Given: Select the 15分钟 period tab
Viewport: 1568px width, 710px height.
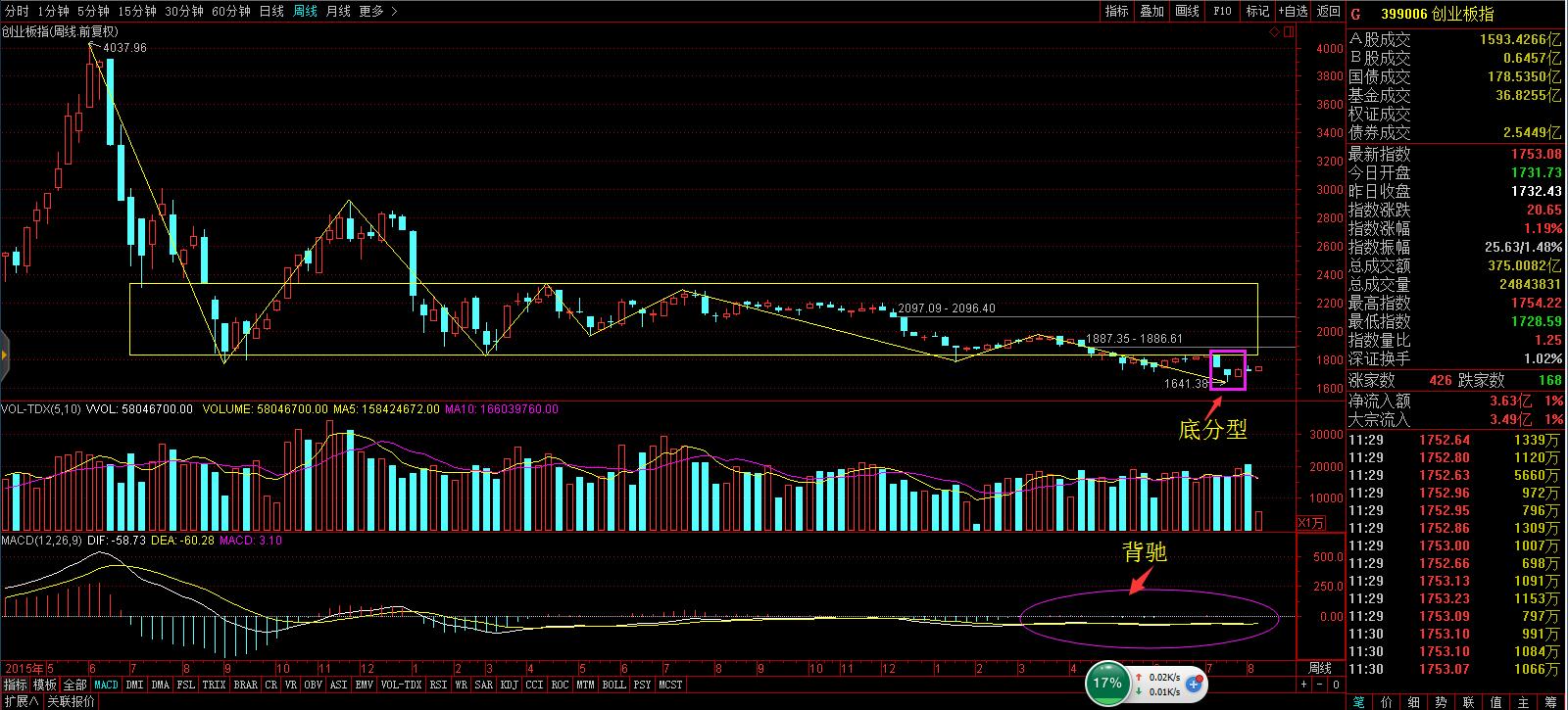Looking at the screenshot, I should pyautogui.click(x=137, y=11).
